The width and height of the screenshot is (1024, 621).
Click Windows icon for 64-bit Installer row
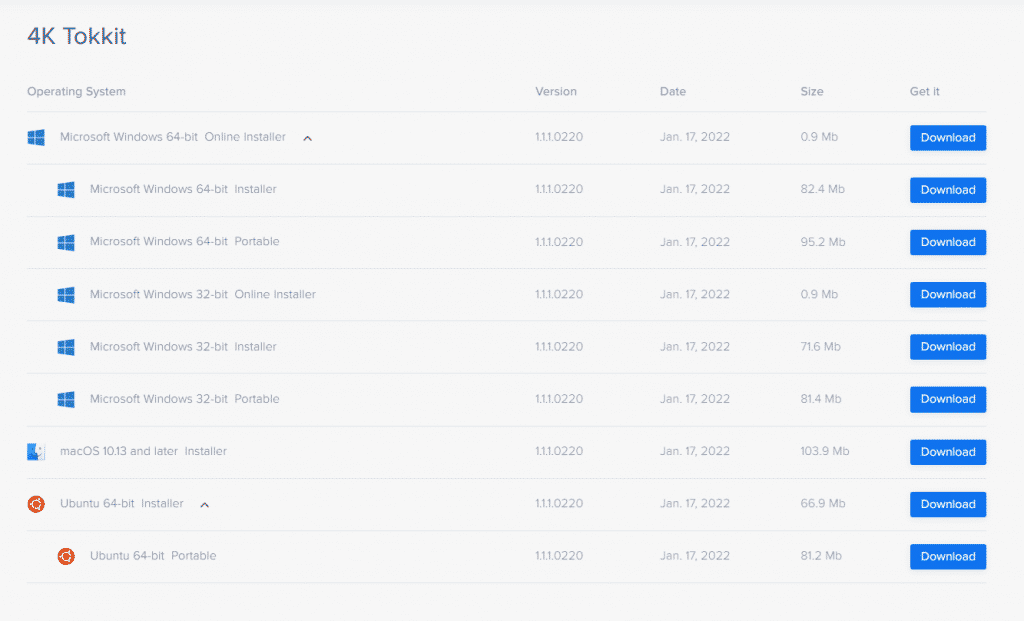tap(66, 190)
